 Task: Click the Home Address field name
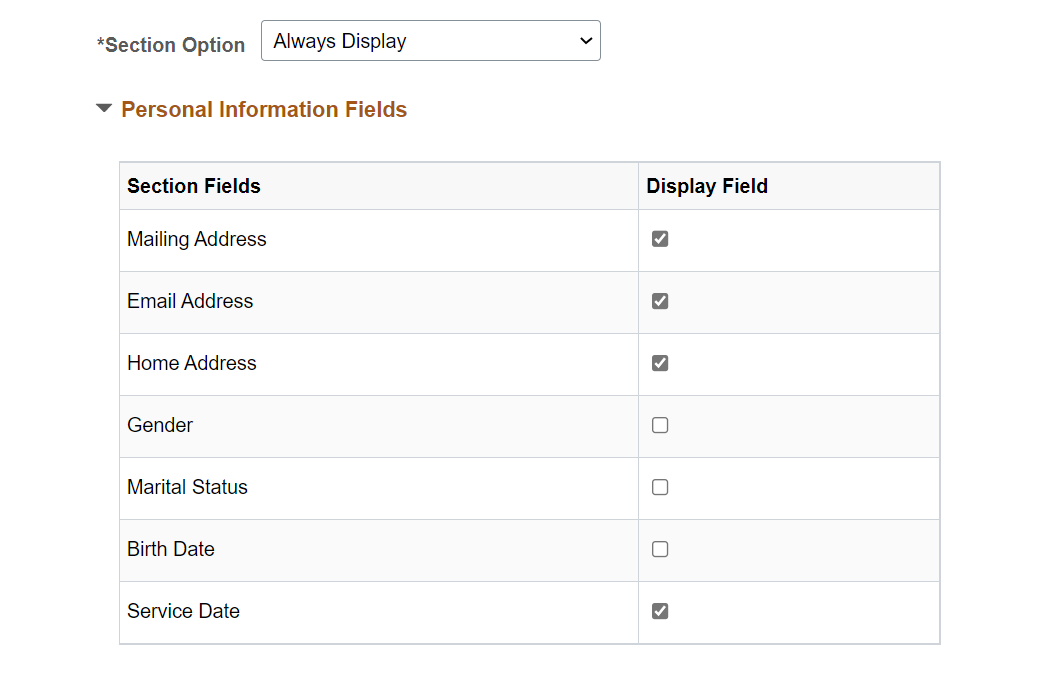pos(192,363)
